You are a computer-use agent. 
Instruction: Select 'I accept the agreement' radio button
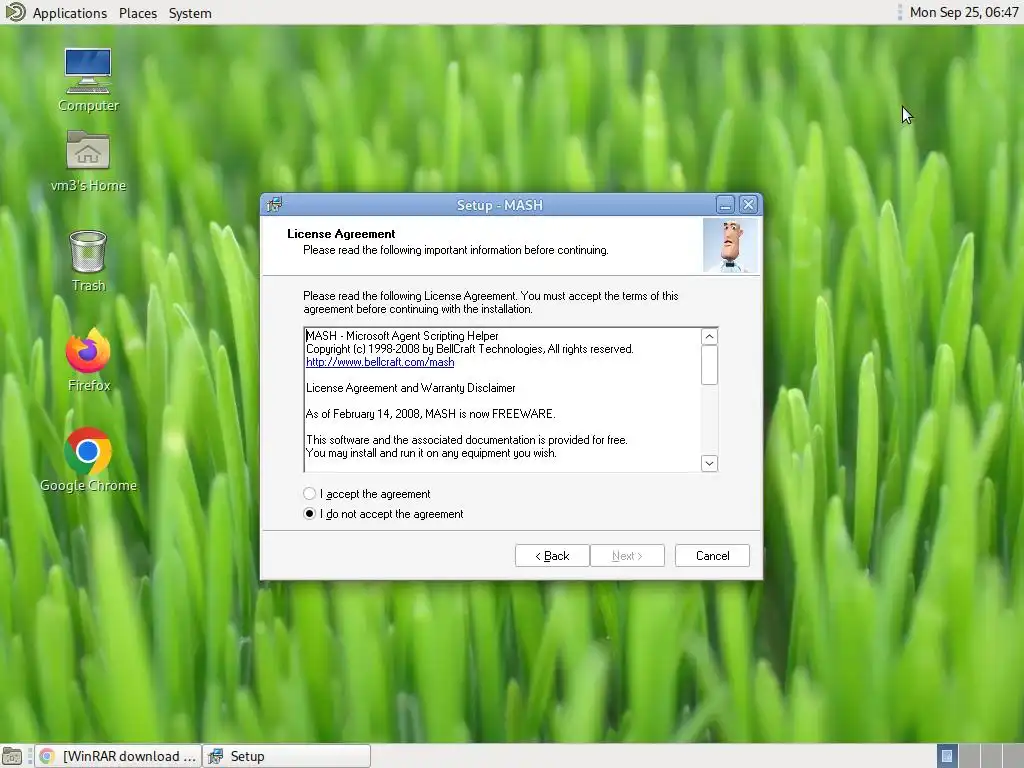click(x=310, y=494)
